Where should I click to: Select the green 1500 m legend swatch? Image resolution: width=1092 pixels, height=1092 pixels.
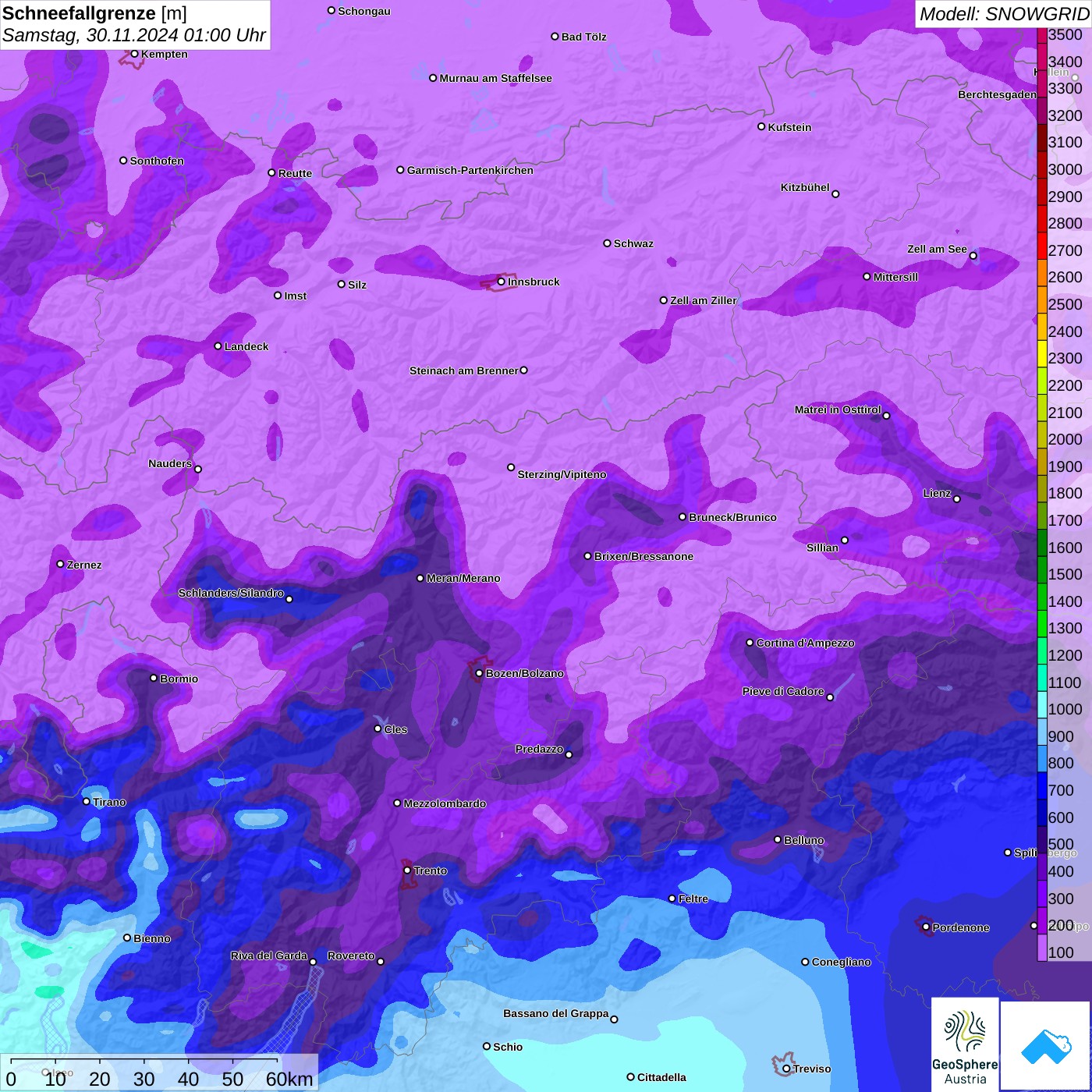[1041, 569]
